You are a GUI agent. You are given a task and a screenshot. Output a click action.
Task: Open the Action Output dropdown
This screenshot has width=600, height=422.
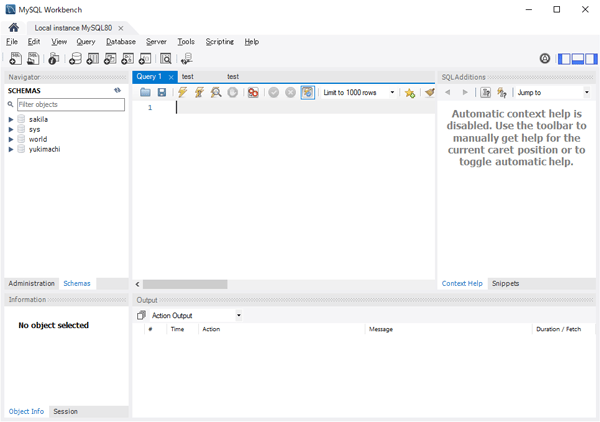tap(238, 315)
